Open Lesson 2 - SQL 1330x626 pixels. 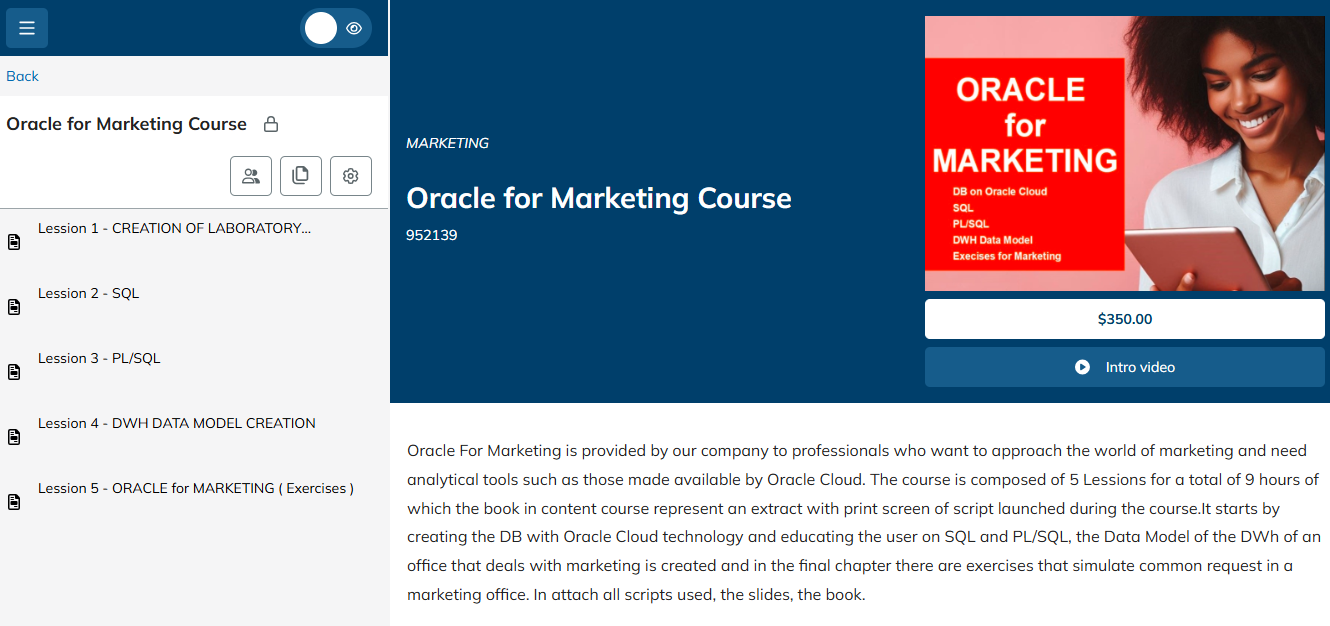coord(89,293)
